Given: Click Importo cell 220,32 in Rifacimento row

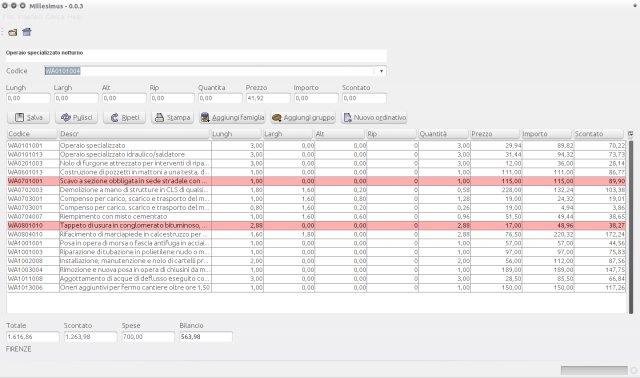Looking at the screenshot, I should click(548, 234).
